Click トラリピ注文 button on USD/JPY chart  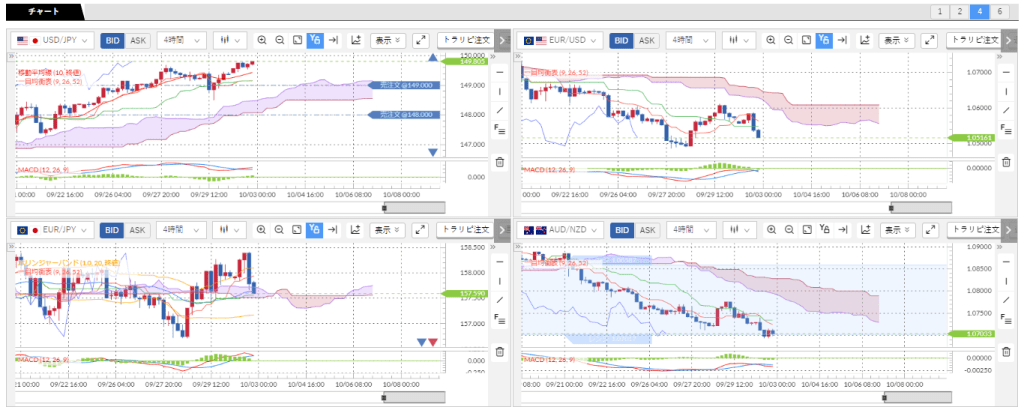pos(466,40)
